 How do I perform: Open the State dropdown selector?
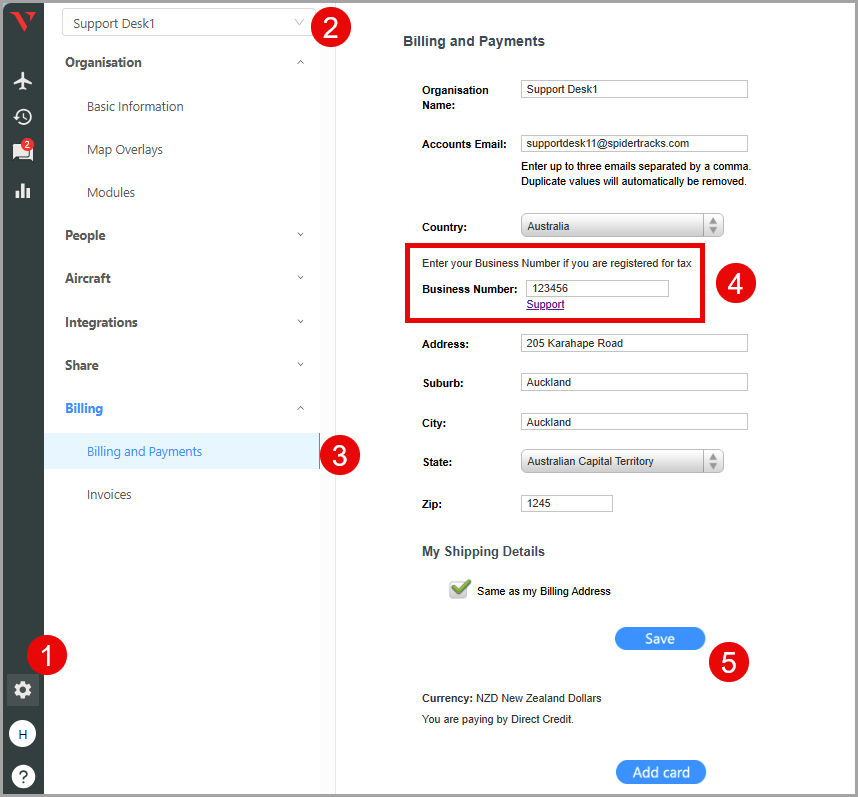pos(621,461)
